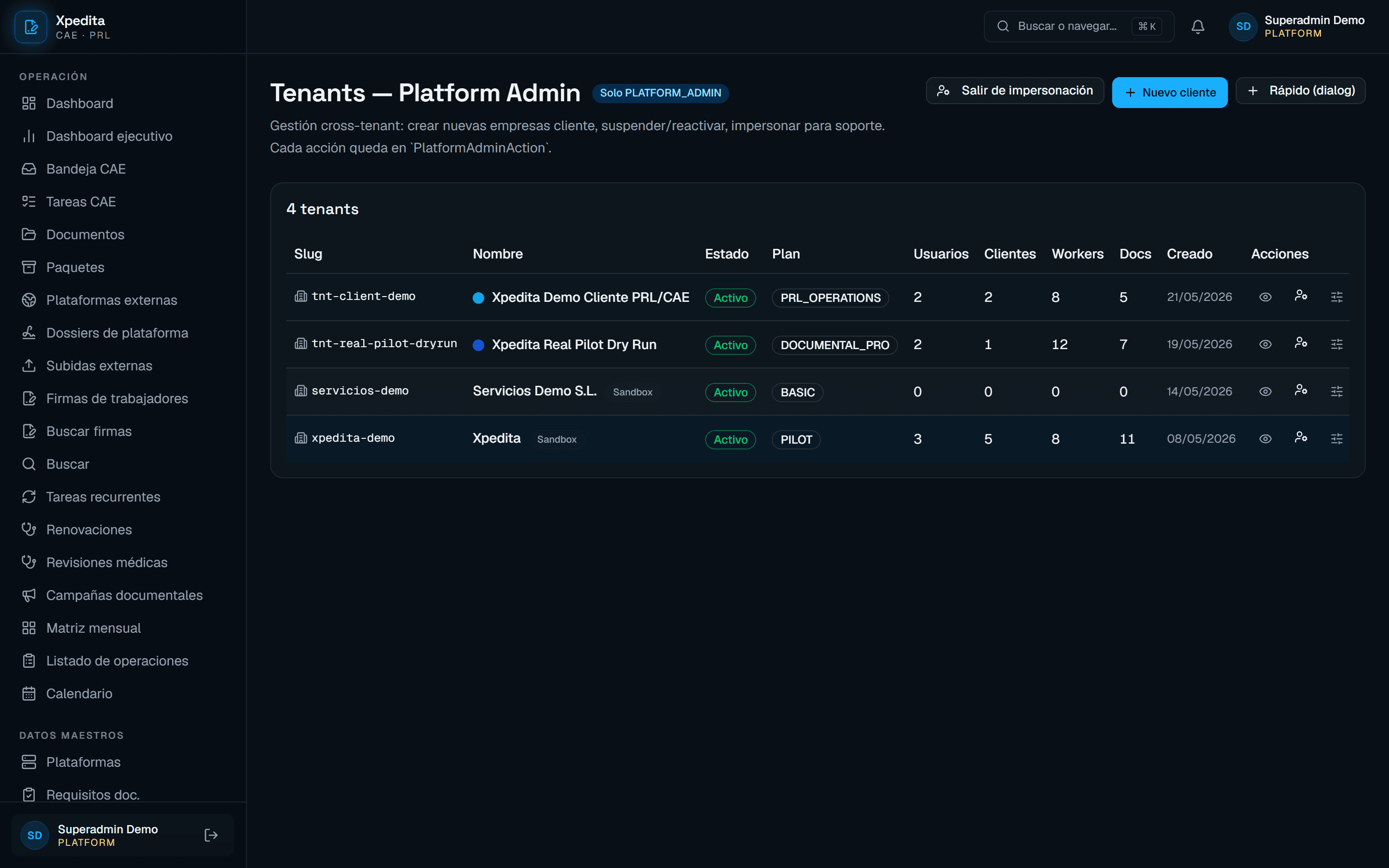1389x868 pixels.
Task: Focus the Buscar o navegar search field
Action: tap(1078, 27)
